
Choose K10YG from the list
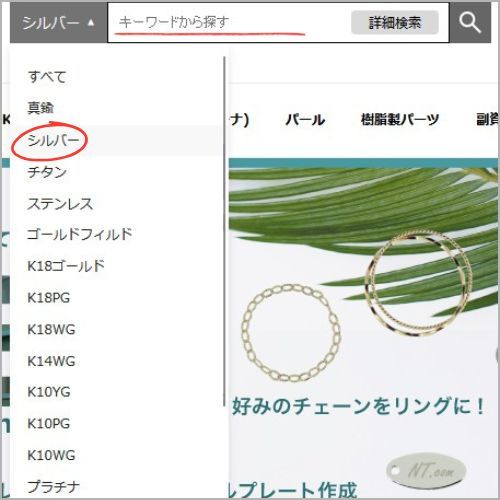(x=115, y=392)
